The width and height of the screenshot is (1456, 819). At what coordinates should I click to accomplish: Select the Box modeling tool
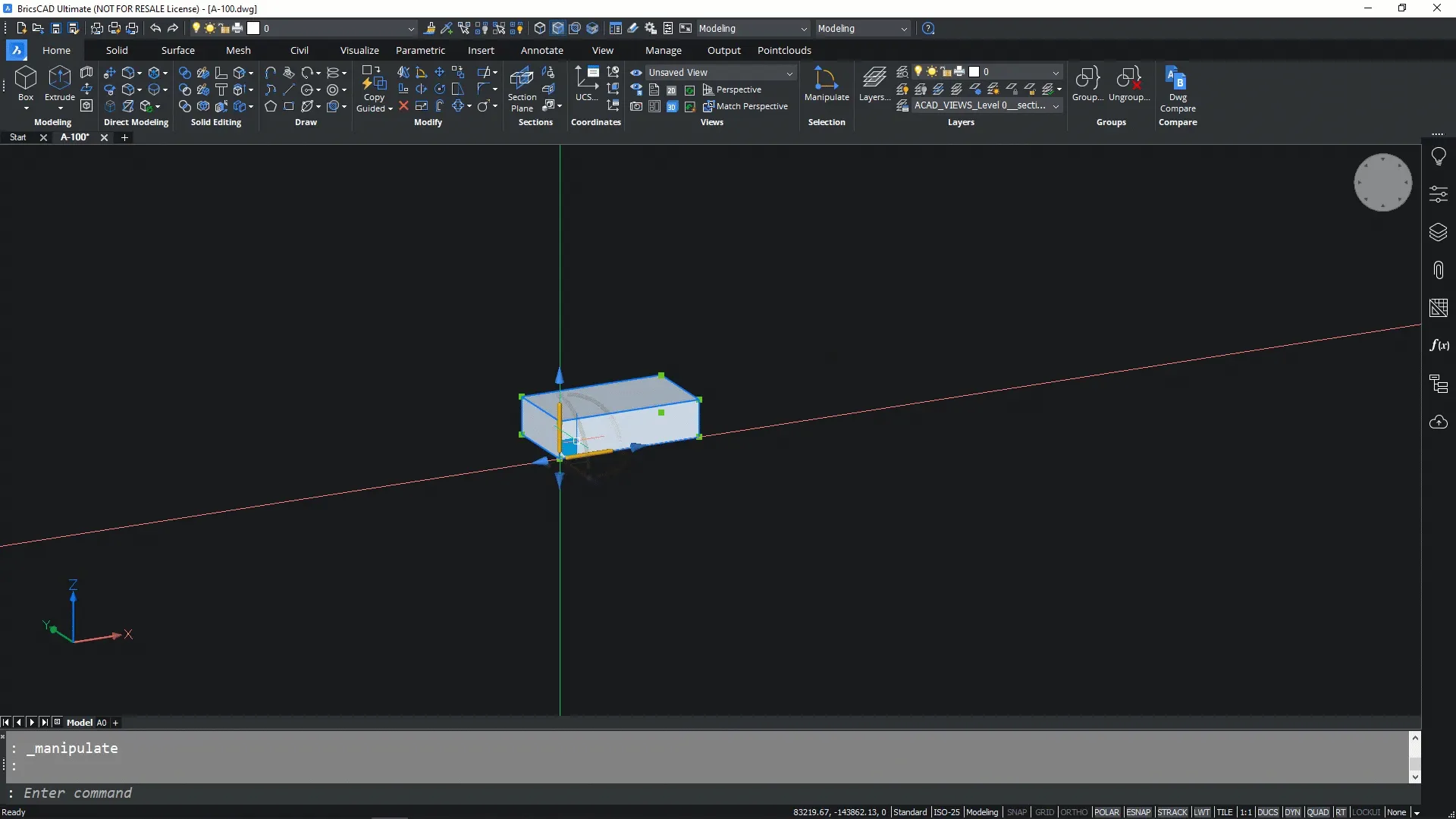[26, 79]
